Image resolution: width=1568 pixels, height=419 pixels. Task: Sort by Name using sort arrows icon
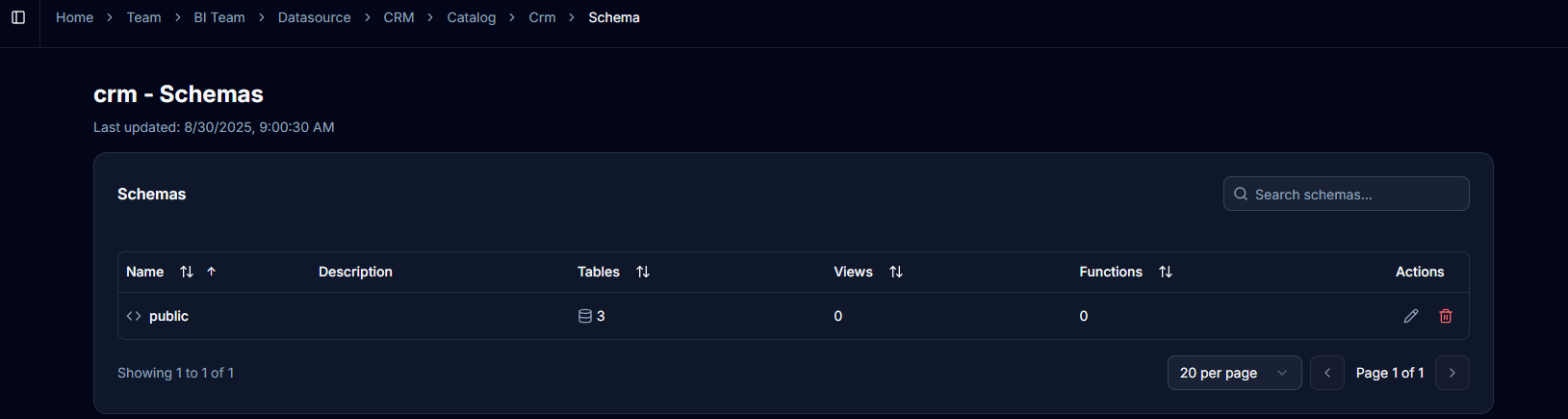click(x=187, y=272)
